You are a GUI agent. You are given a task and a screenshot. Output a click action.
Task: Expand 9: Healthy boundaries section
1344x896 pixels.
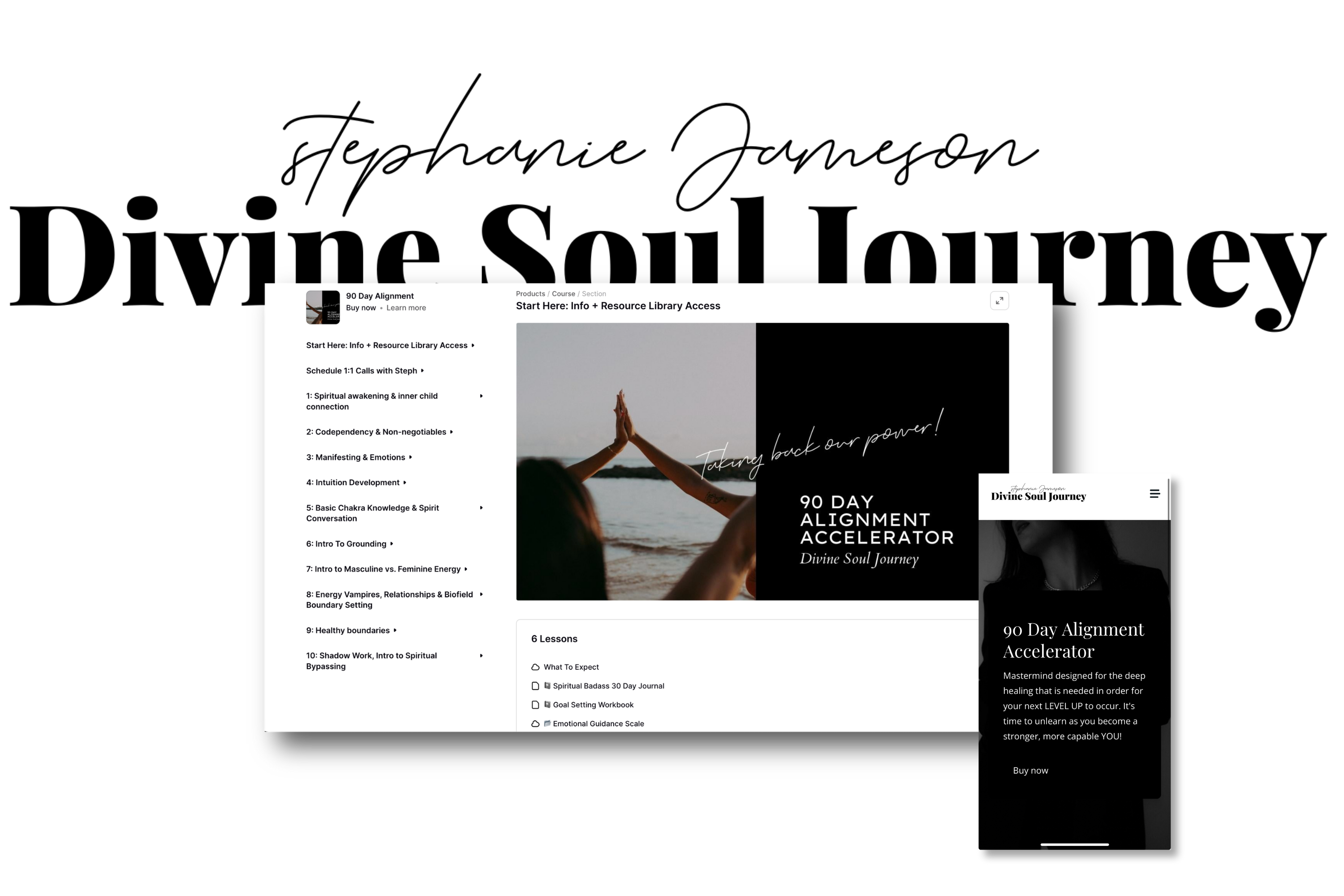[x=395, y=630]
